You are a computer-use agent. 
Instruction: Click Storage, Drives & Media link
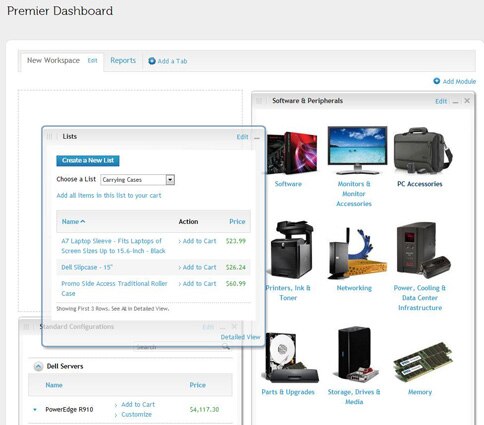(354, 397)
